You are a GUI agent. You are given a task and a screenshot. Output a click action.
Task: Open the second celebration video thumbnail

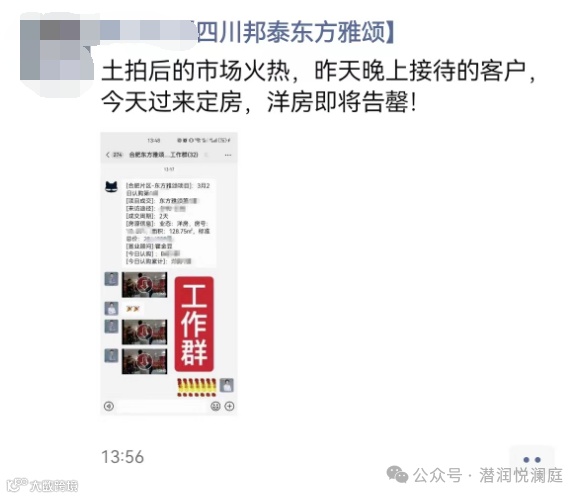pyautogui.click(x=145, y=332)
